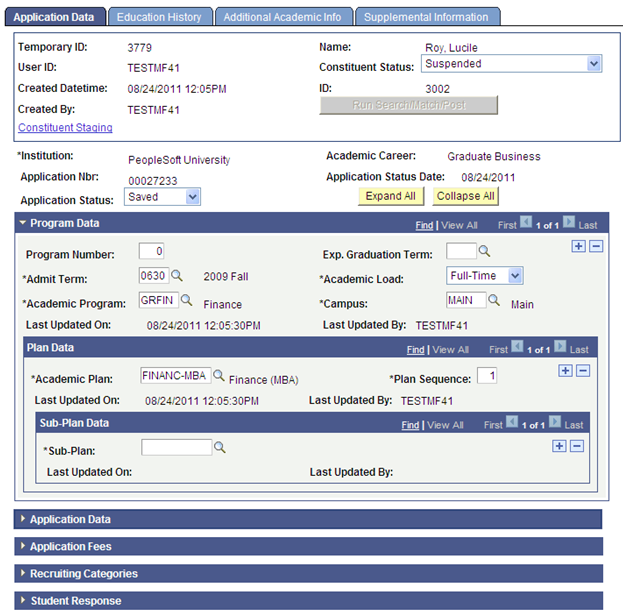This screenshot has width=623, height=614.
Task: Open the Additional Academic Info tab
Action: tap(283, 17)
